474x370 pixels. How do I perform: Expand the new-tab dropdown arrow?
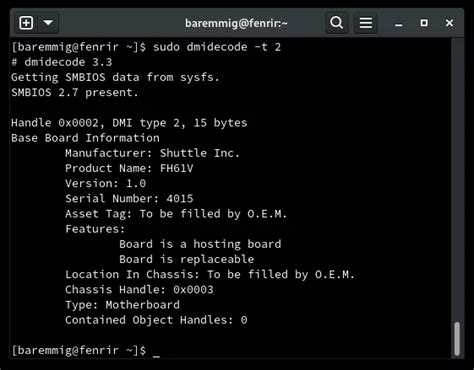(48, 23)
